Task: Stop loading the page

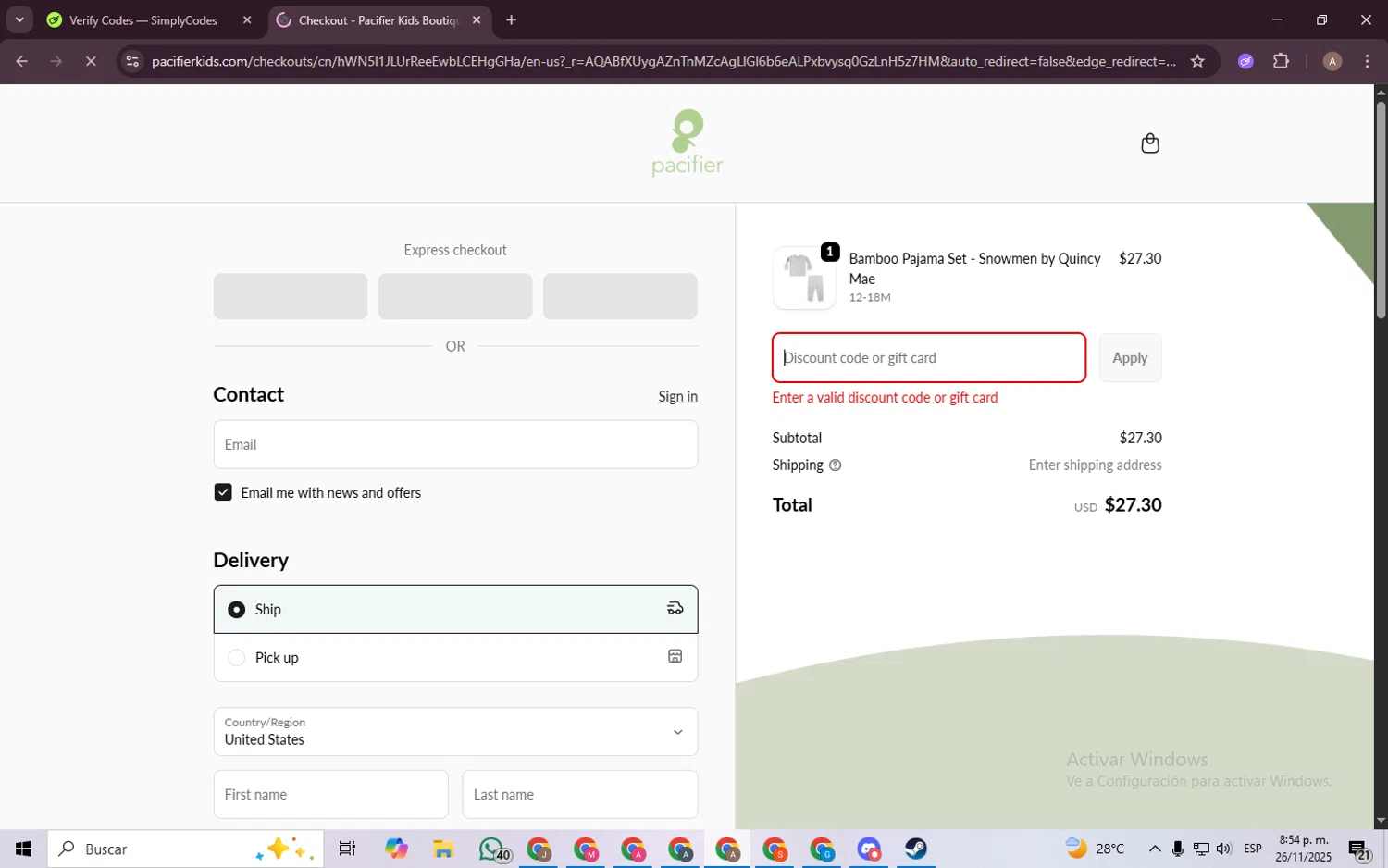Action: point(91,61)
